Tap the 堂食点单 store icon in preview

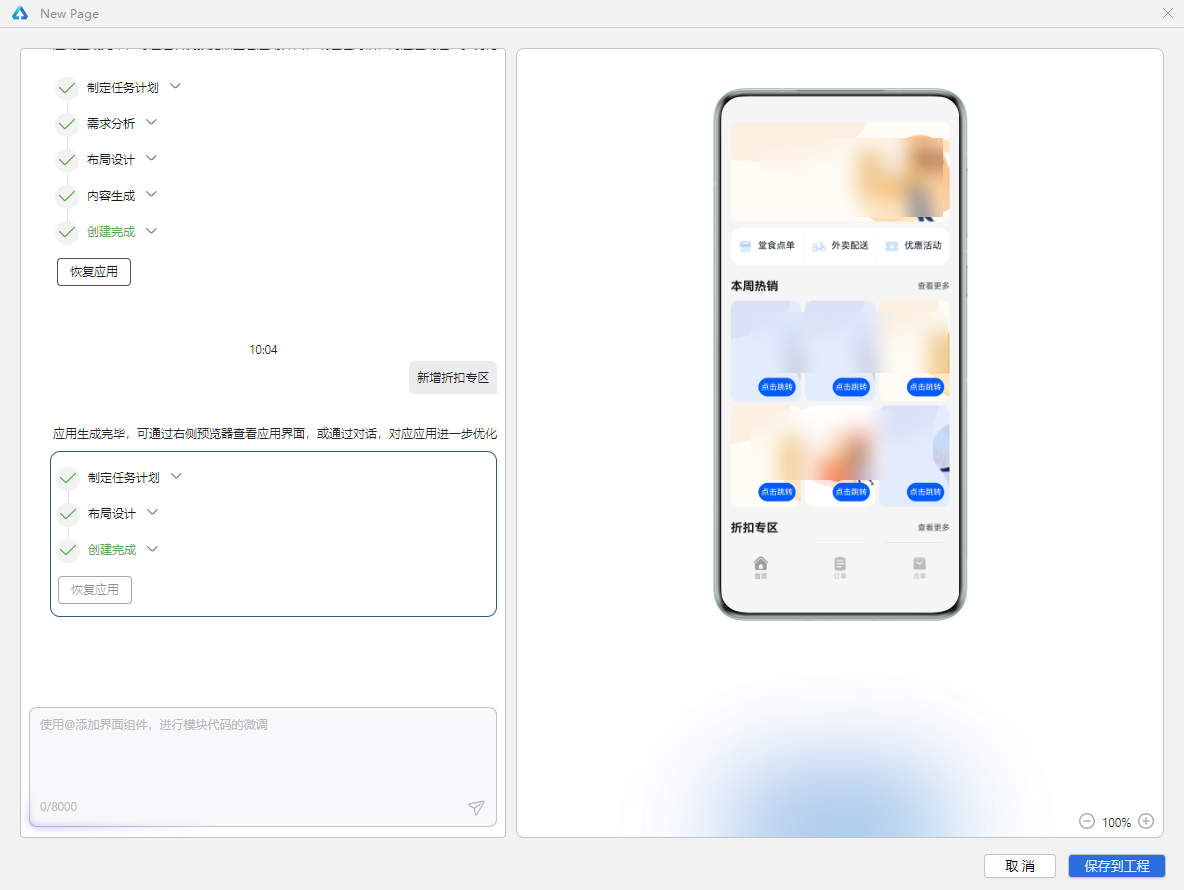[745, 246]
